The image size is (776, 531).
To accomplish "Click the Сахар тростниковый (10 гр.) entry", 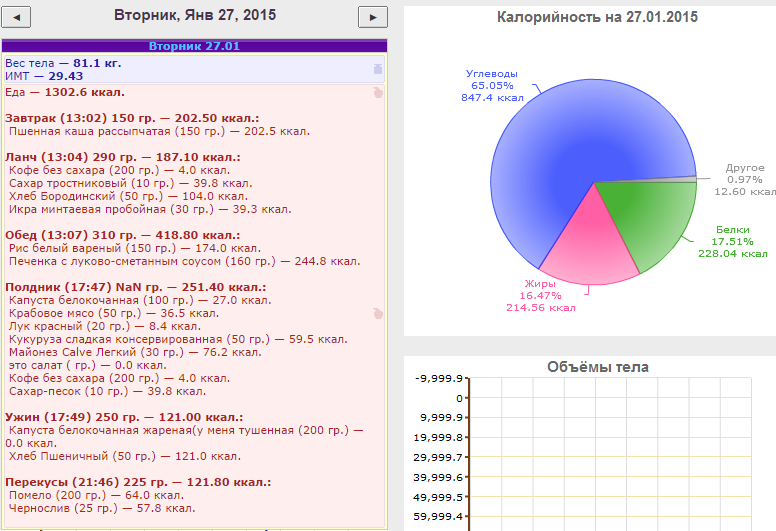I will point(131,183).
